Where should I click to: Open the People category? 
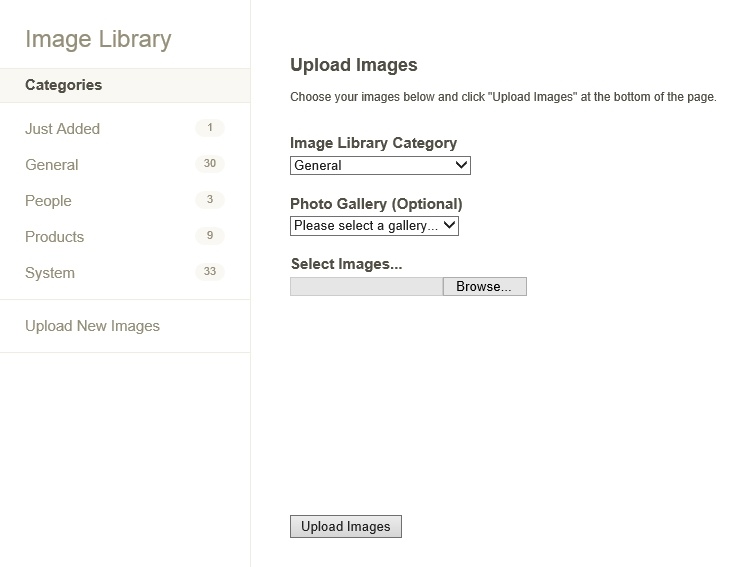(x=48, y=201)
